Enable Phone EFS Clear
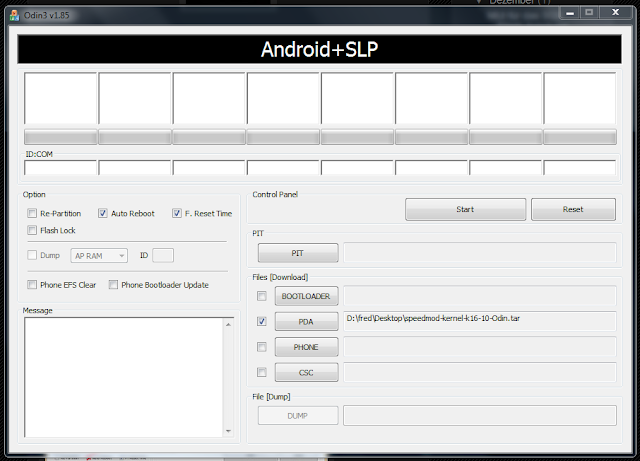This screenshot has width=640, height=461. (x=32, y=285)
